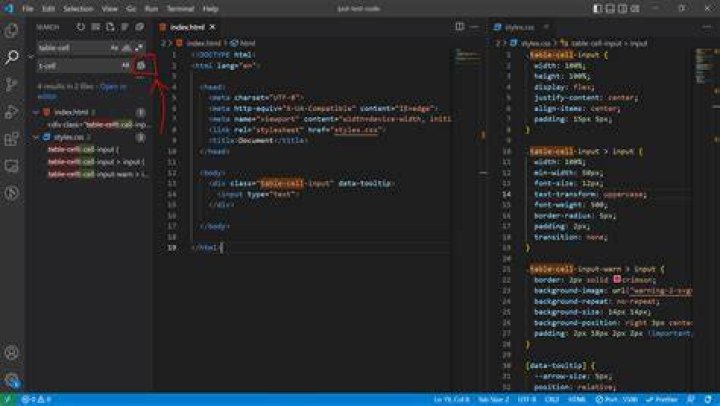
Task: Open More Actions for styles.css editor group
Action: pyautogui.click(x=707, y=27)
